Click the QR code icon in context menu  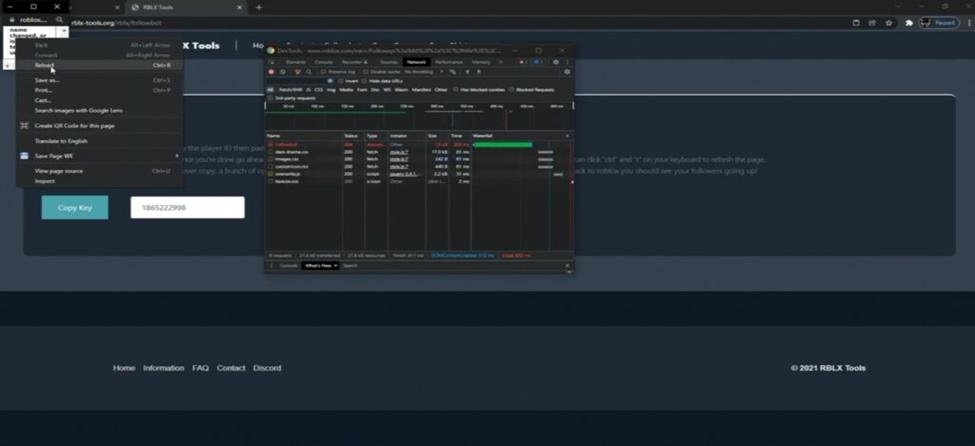[25, 126]
